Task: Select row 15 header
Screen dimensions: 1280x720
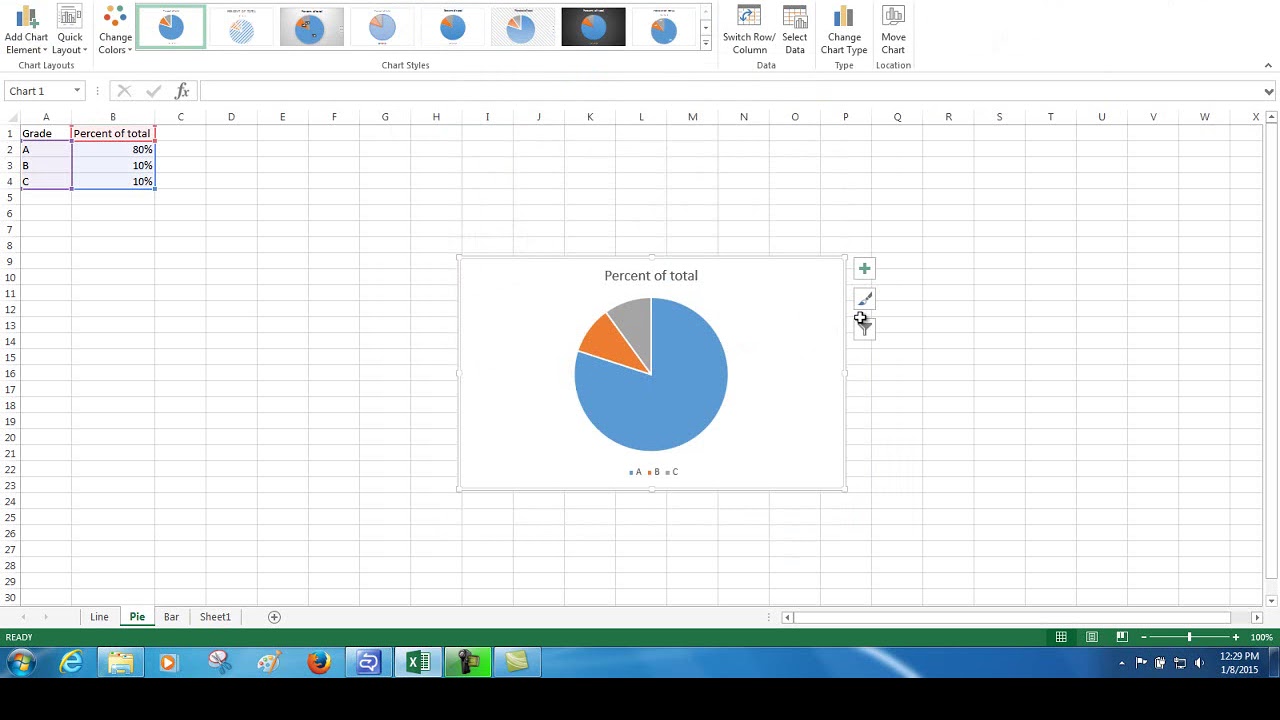Action: point(10,357)
